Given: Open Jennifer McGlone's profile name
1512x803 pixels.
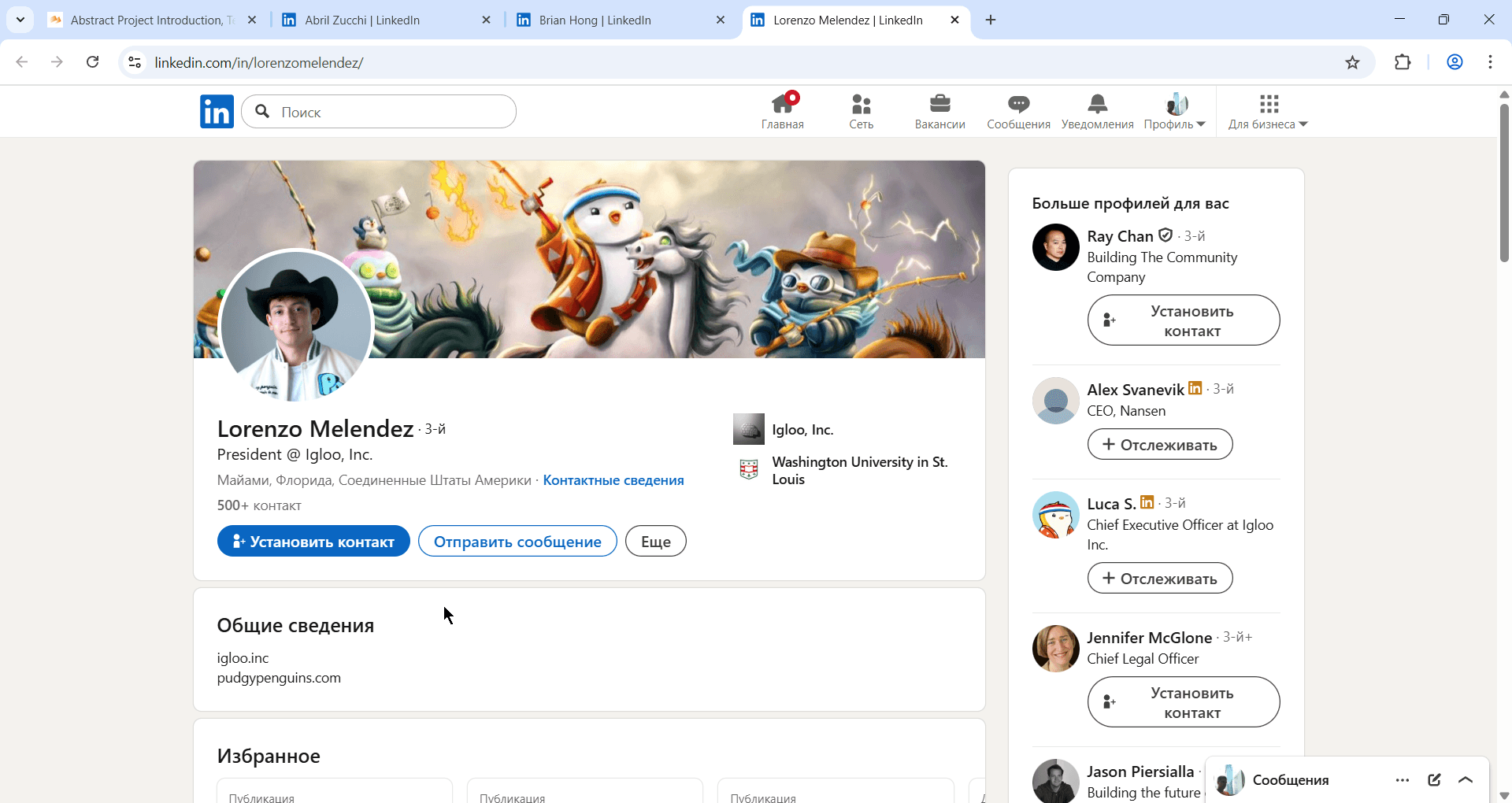Looking at the screenshot, I should (1150, 638).
